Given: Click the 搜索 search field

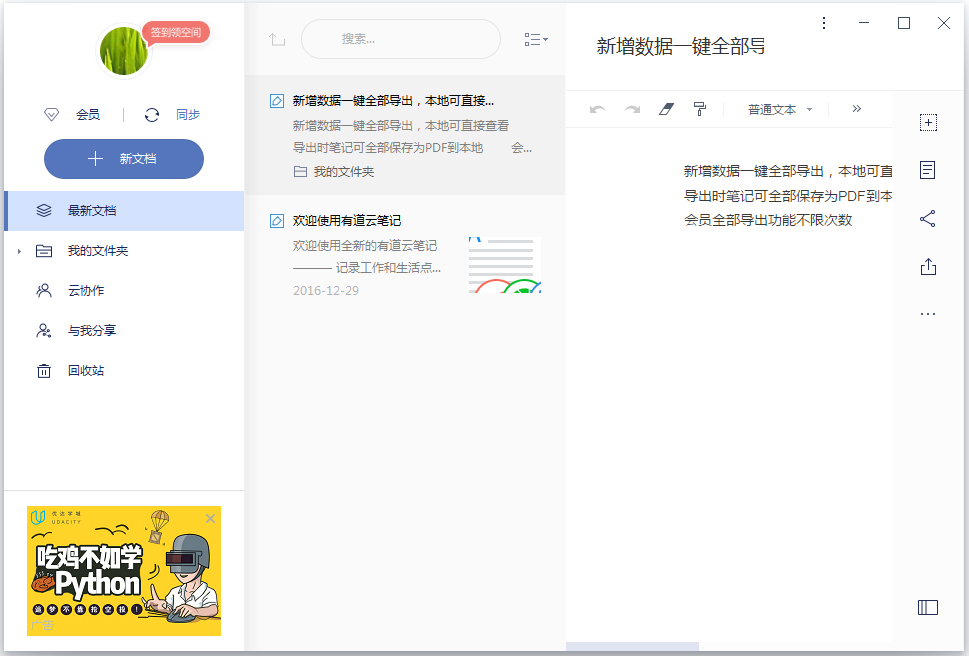Looking at the screenshot, I should coord(400,39).
